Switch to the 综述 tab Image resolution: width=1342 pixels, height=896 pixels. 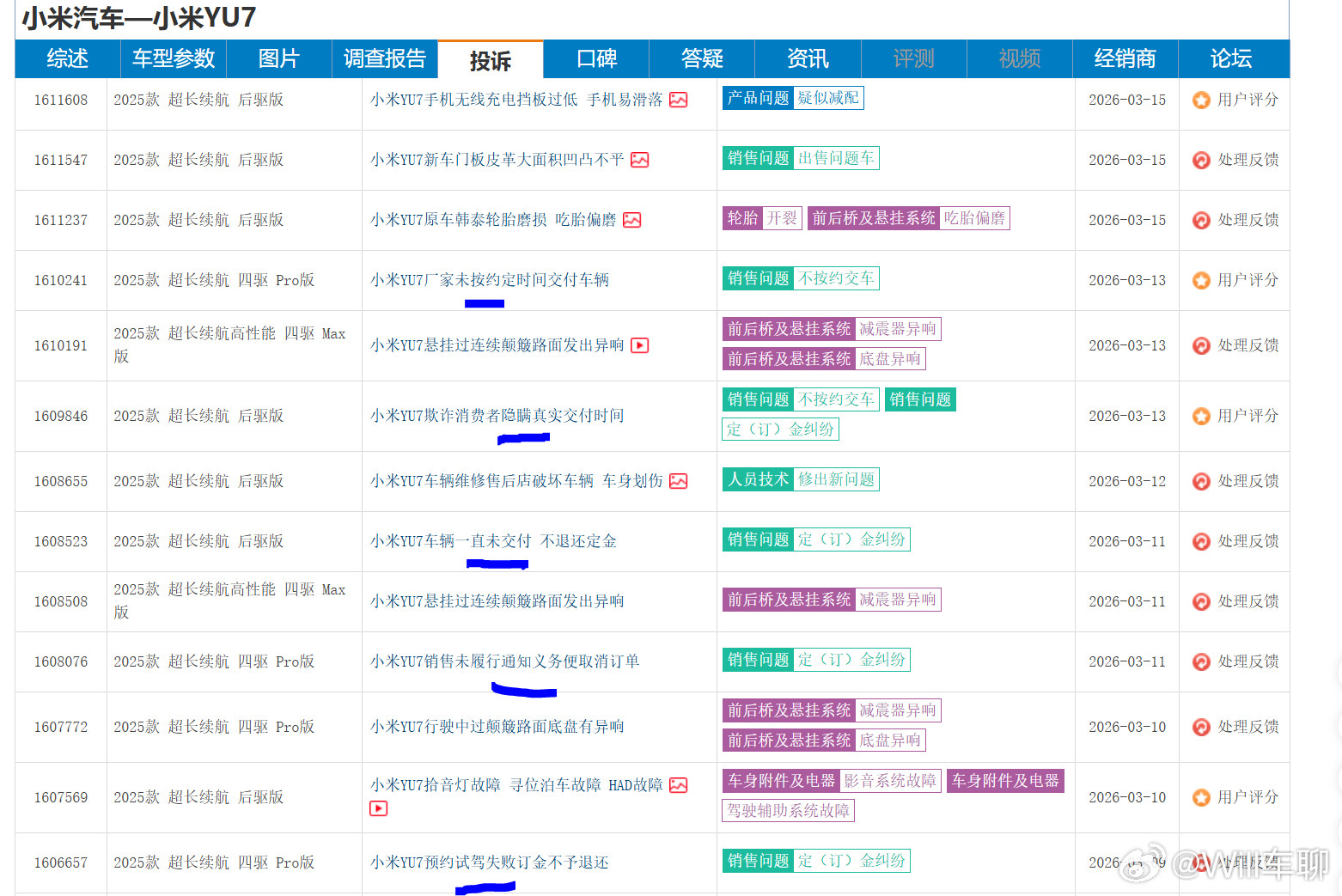[68, 58]
